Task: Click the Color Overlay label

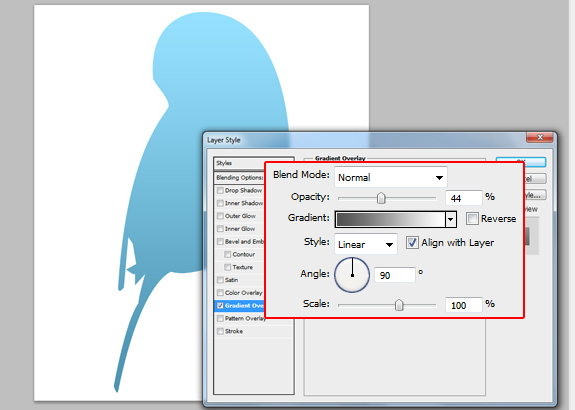Action: tap(243, 293)
